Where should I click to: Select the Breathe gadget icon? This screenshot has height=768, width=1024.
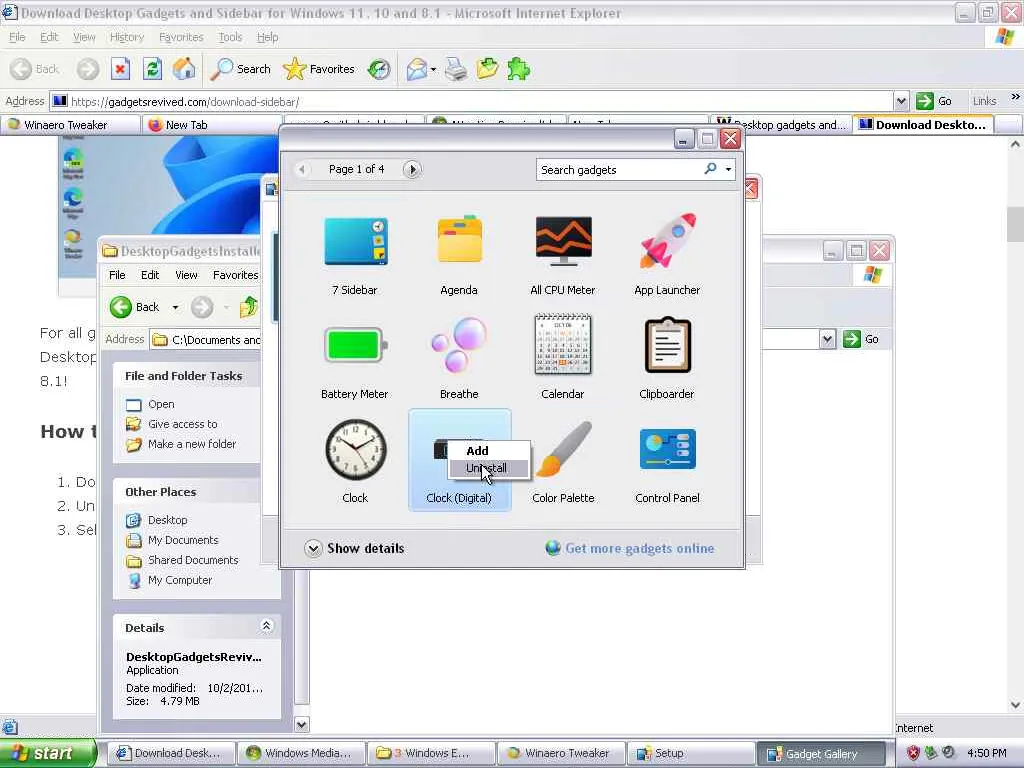pos(459,345)
